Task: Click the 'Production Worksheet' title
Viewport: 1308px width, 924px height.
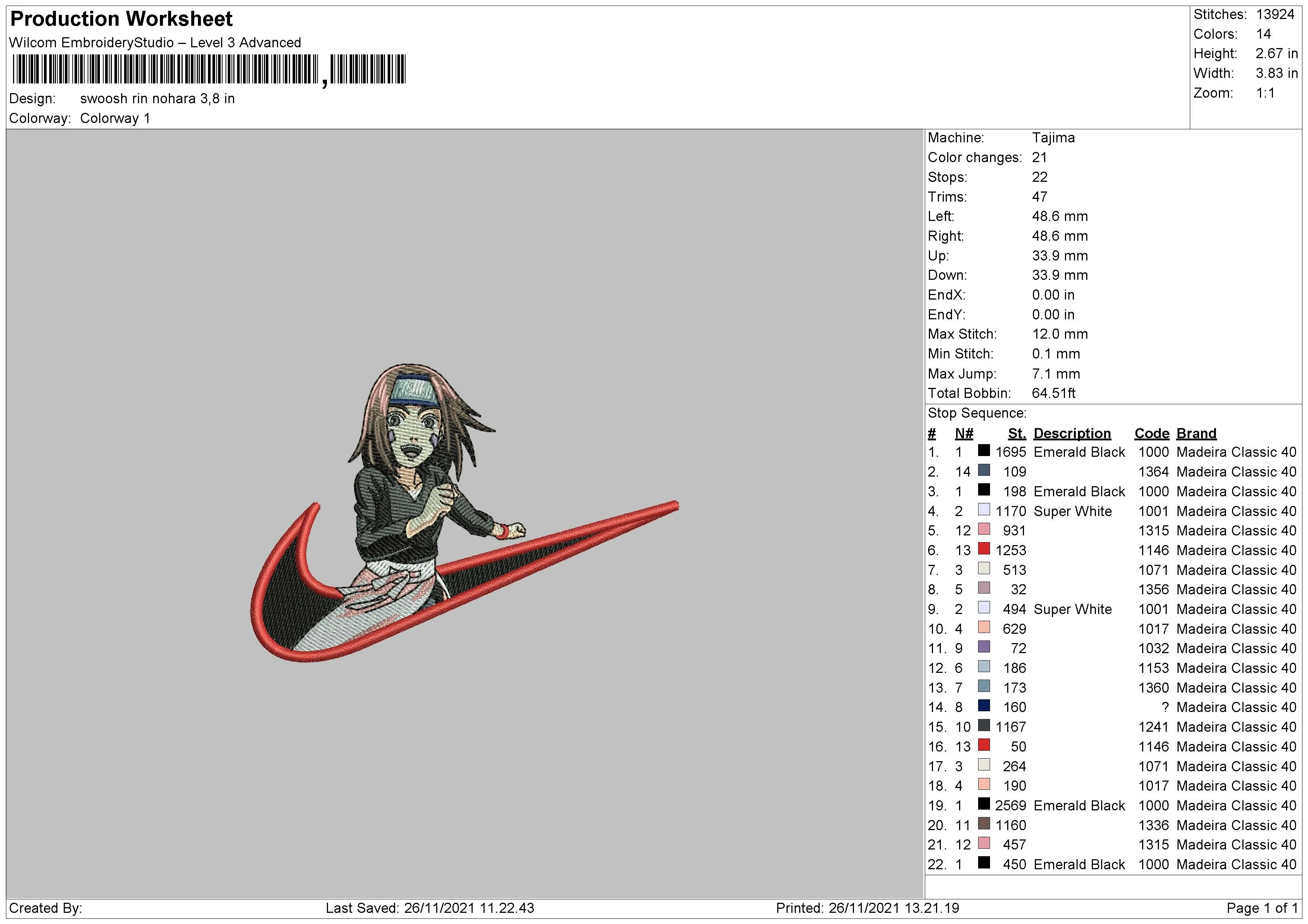Action: (x=122, y=19)
